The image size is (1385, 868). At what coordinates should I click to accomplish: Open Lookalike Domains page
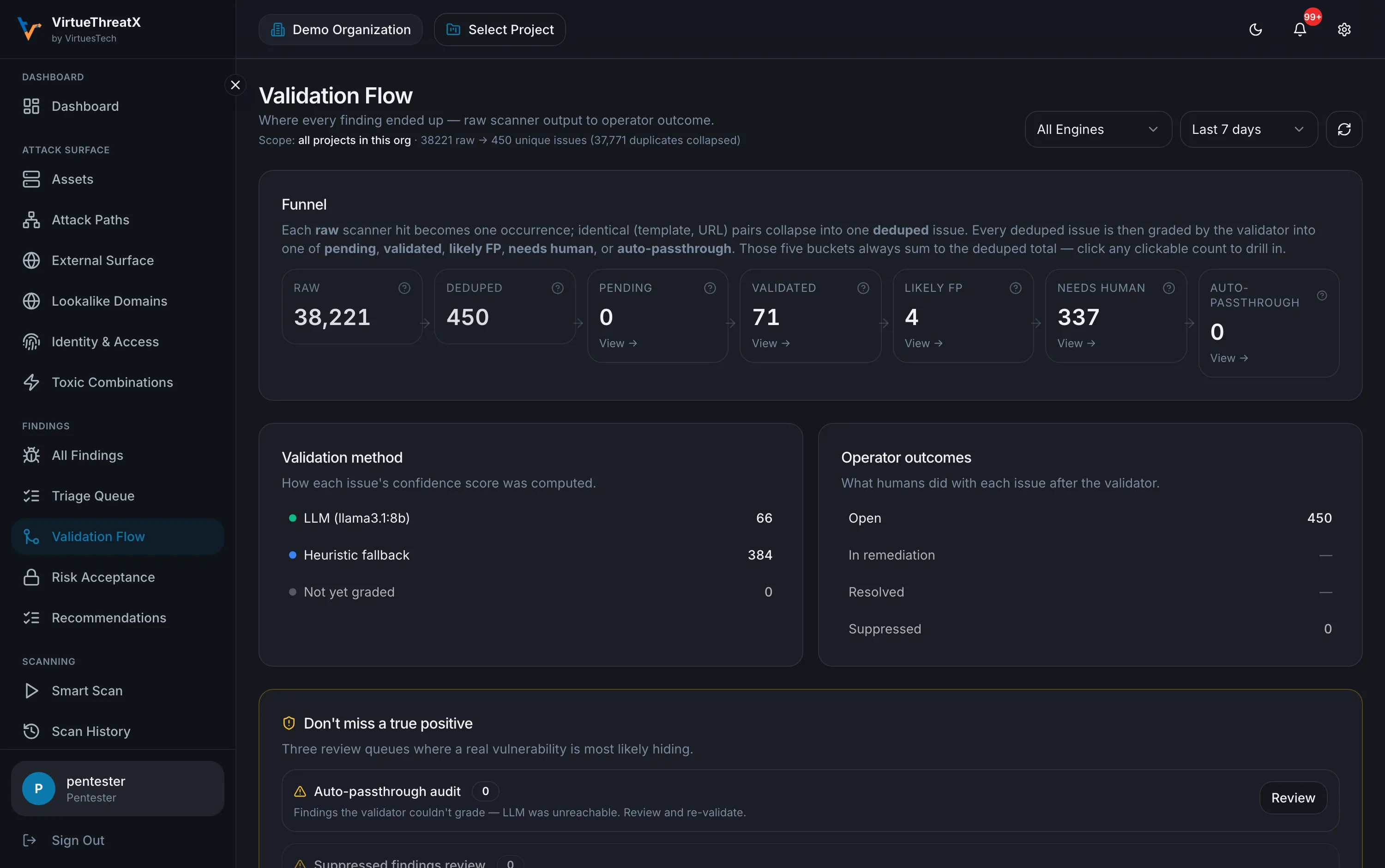click(x=118, y=301)
